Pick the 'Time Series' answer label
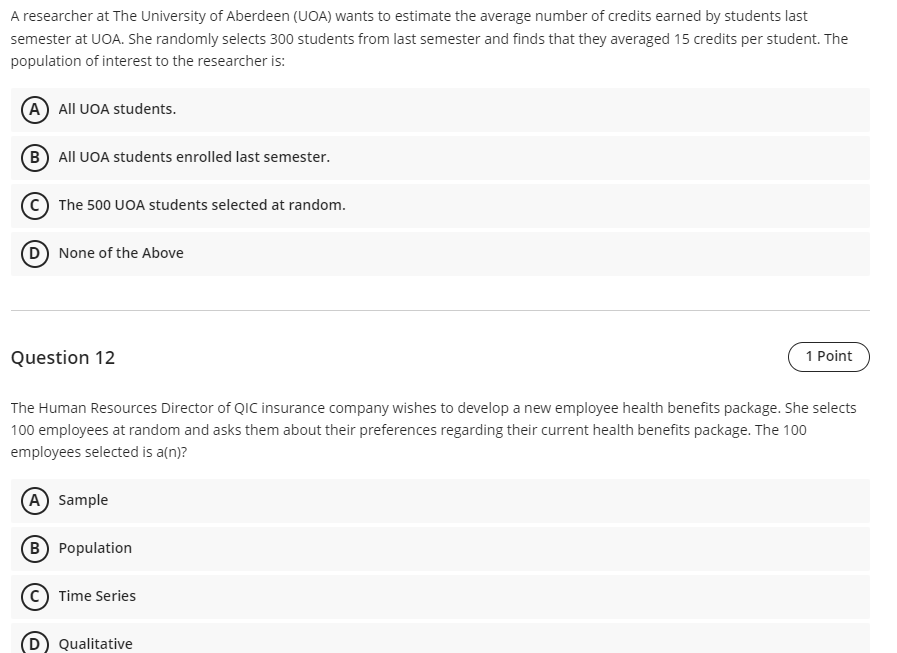The image size is (897, 653). tap(97, 596)
